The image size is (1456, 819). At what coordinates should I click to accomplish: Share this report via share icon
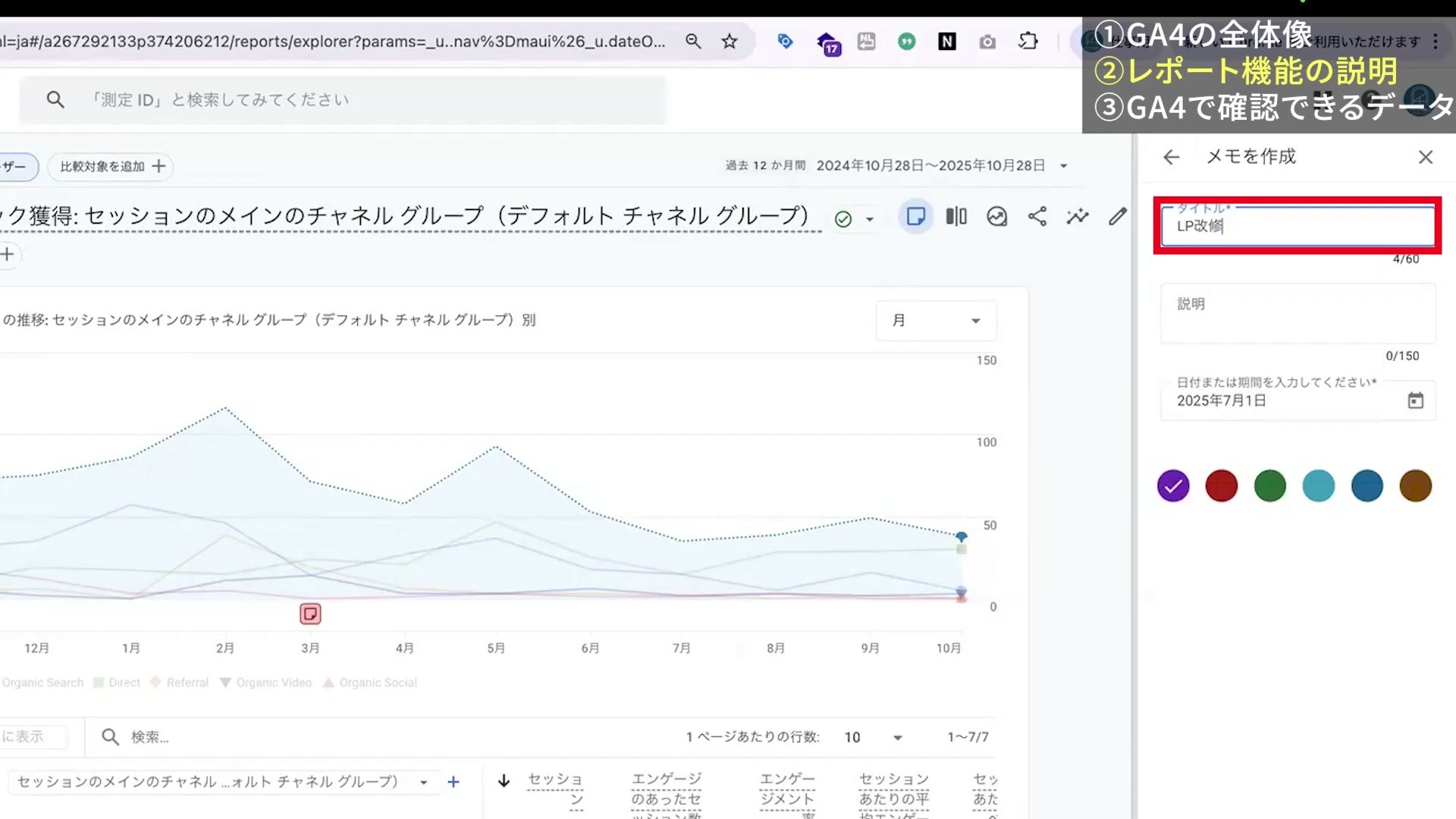[x=1037, y=216]
